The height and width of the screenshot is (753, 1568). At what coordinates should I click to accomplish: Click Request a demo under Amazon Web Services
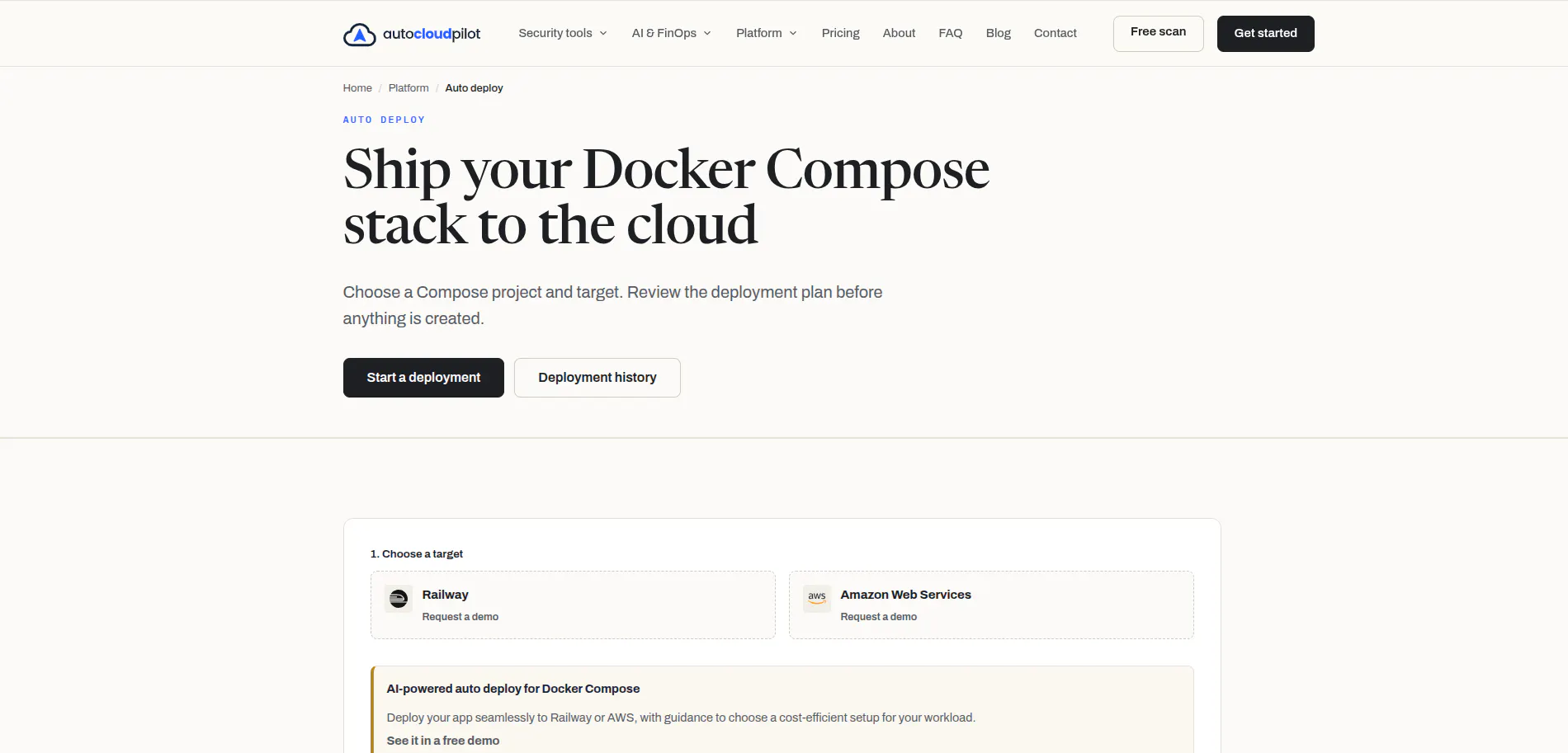[x=878, y=617]
